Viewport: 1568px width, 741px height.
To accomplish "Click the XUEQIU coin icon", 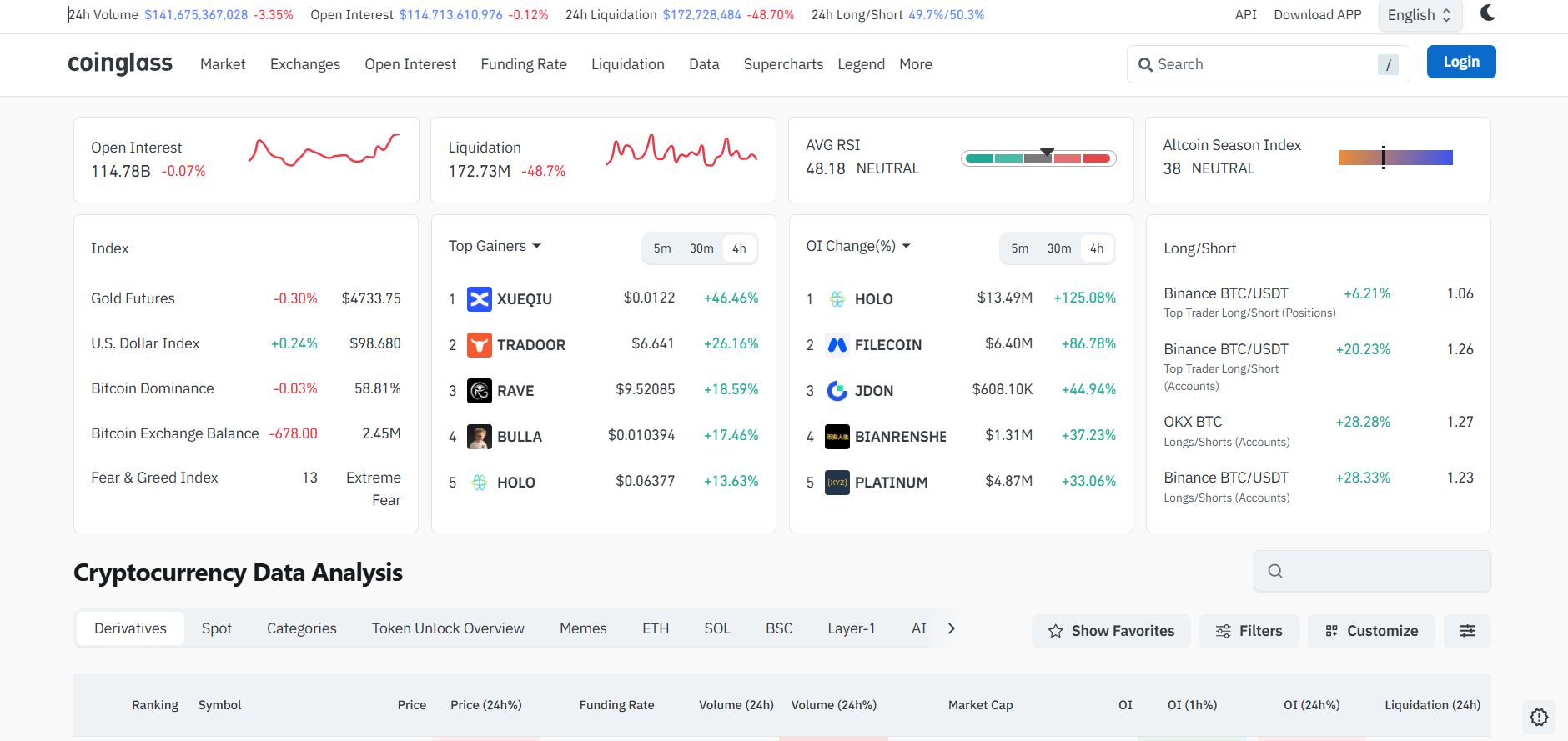I will pos(480,298).
